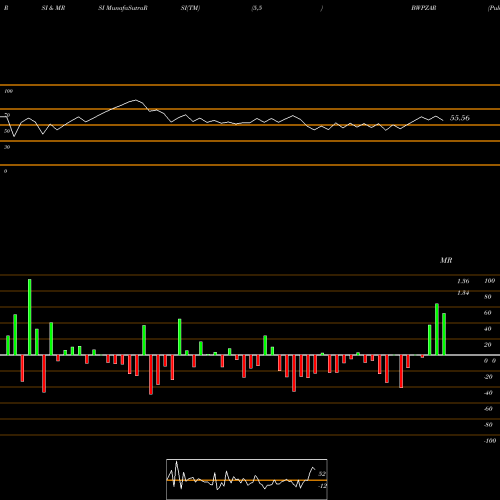Click the -80 label on the MR axis
500x500 pixels.
pos(488,425)
